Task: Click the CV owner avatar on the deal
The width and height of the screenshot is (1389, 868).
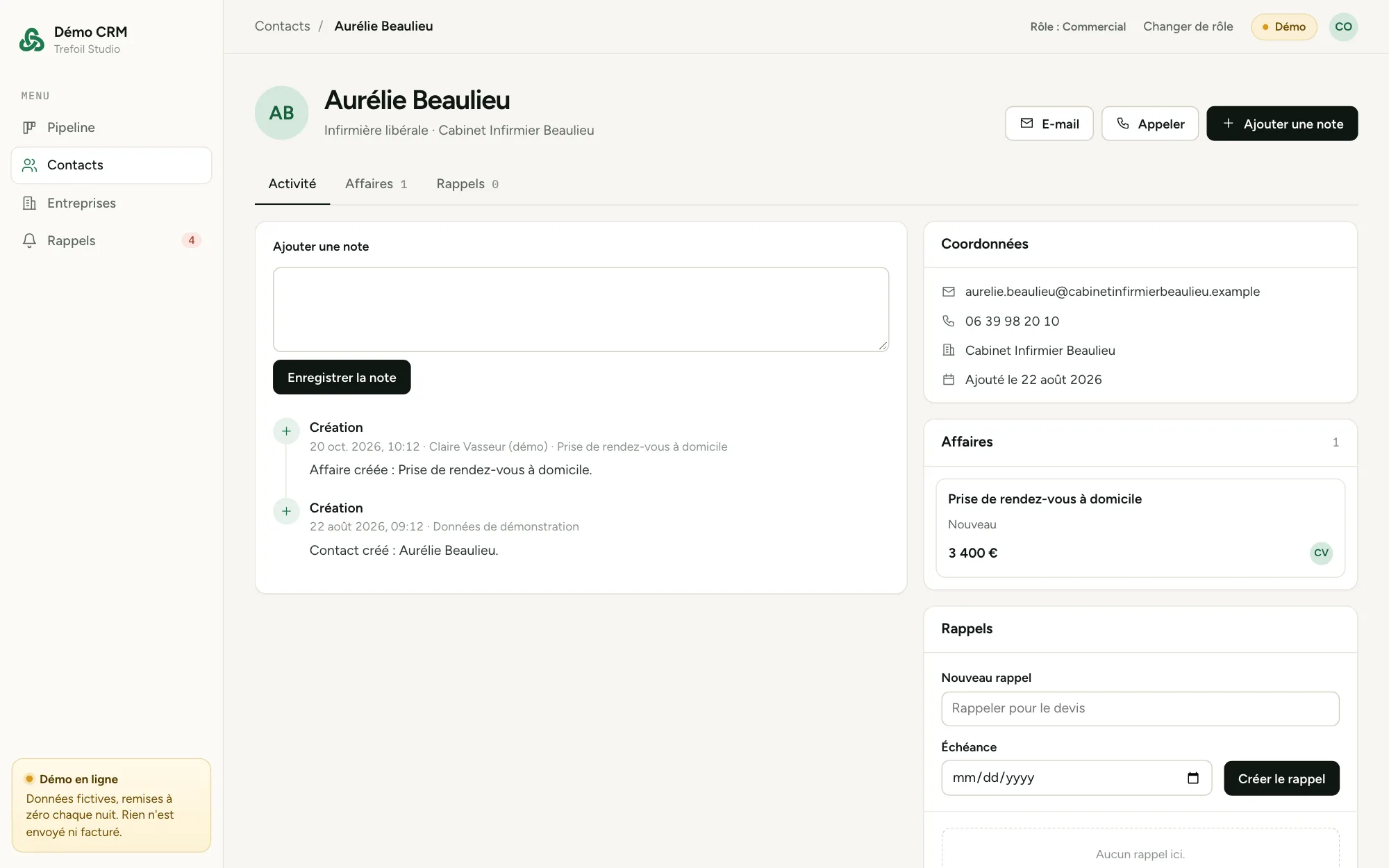Action: click(x=1321, y=553)
